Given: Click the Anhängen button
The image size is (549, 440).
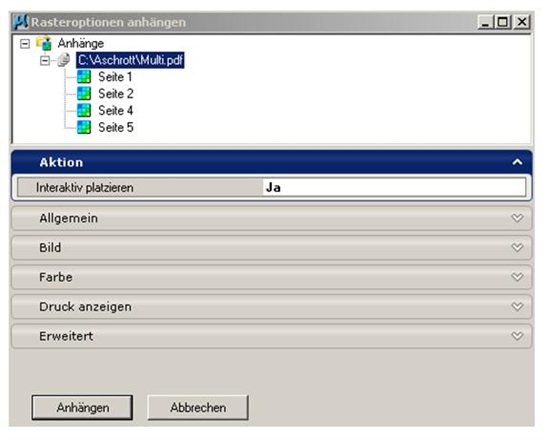Looking at the screenshot, I should (x=82, y=407).
